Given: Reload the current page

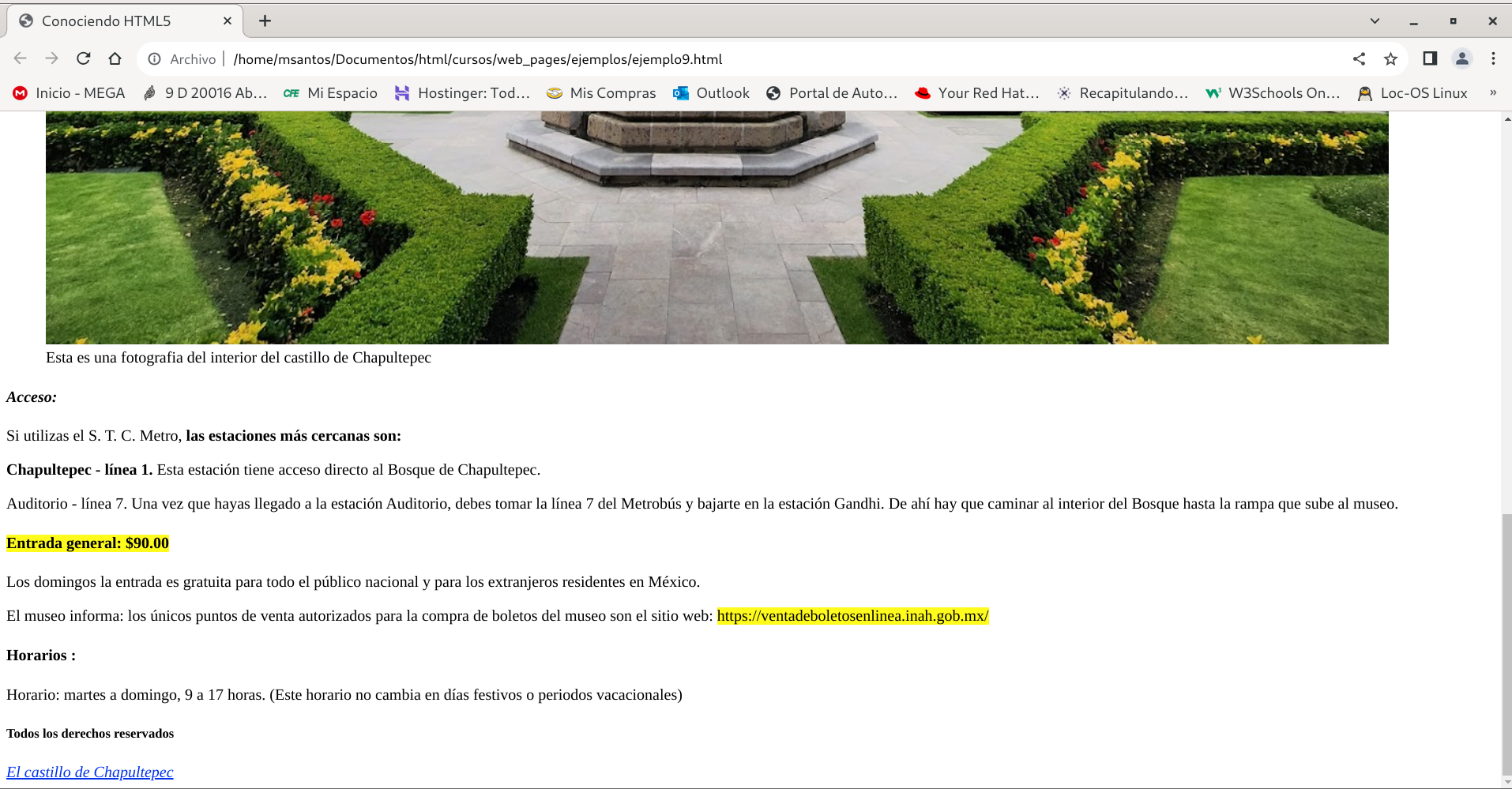Looking at the screenshot, I should tap(83, 58).
